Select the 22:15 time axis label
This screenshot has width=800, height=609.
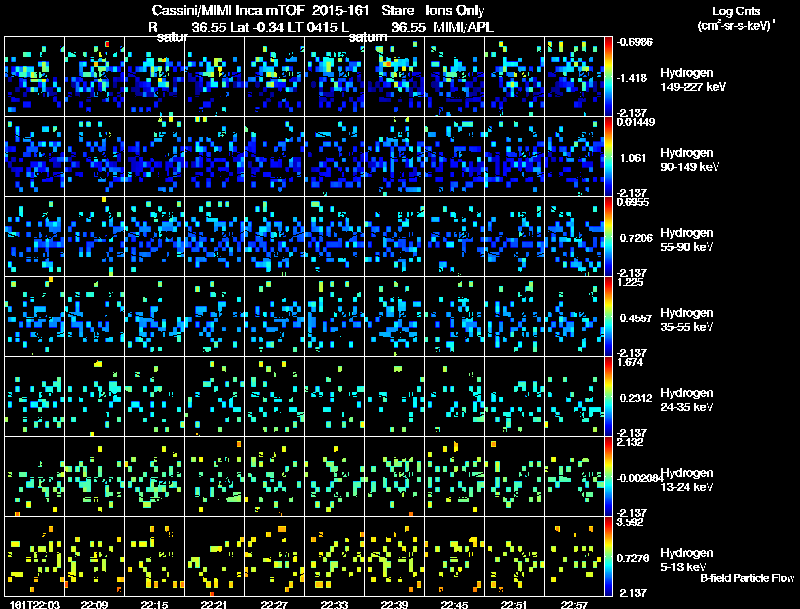coord(155,604)
